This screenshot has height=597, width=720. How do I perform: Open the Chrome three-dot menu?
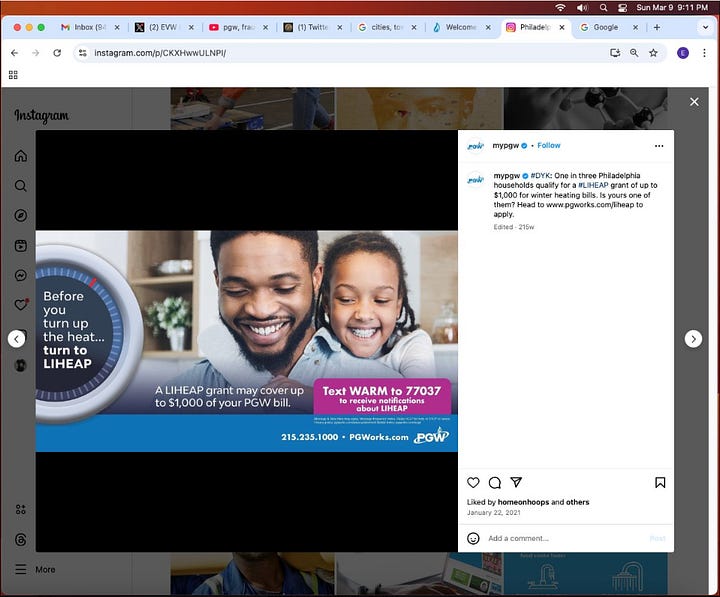coord(704,53)
